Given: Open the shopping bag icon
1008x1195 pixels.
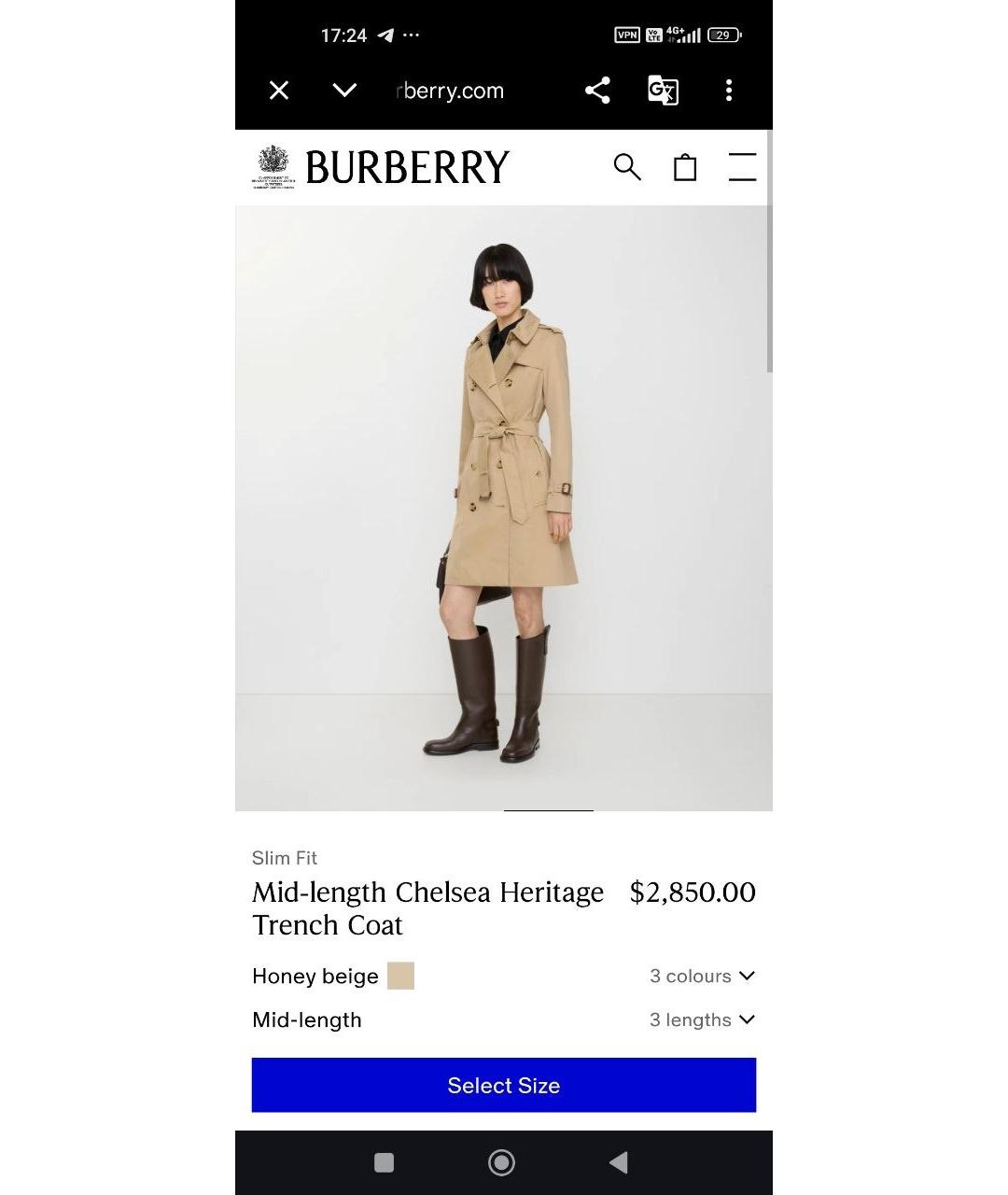Looking at the screenshot, I should pyautogui.click(x=685, y=167).
